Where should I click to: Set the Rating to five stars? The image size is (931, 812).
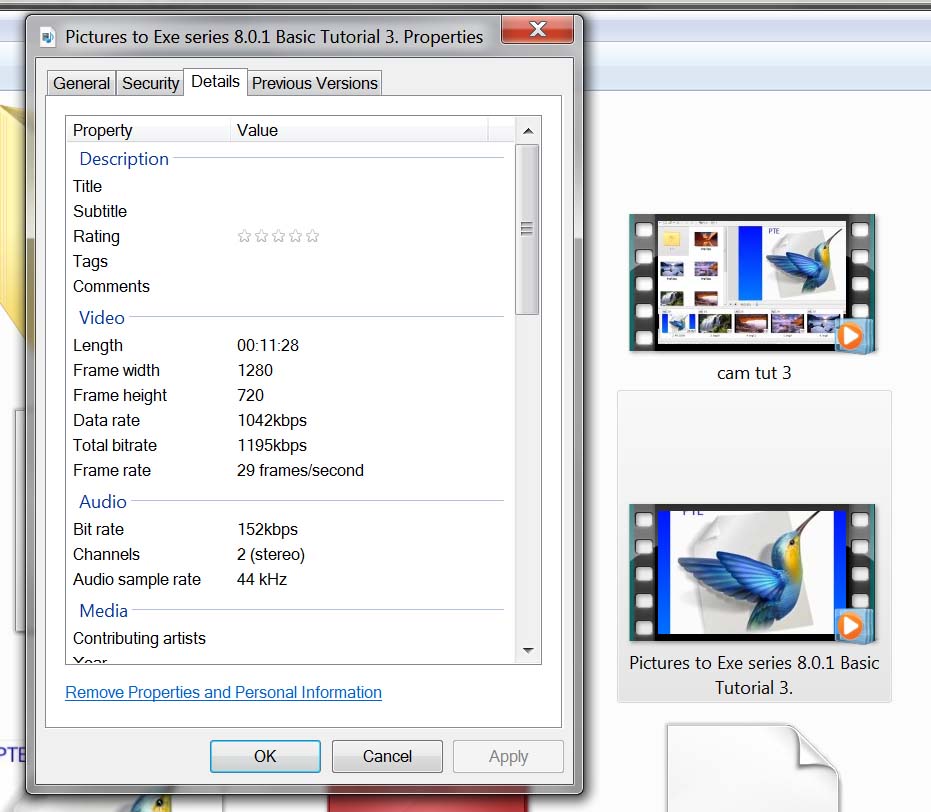pyautogui.click(x=312, y=236)
